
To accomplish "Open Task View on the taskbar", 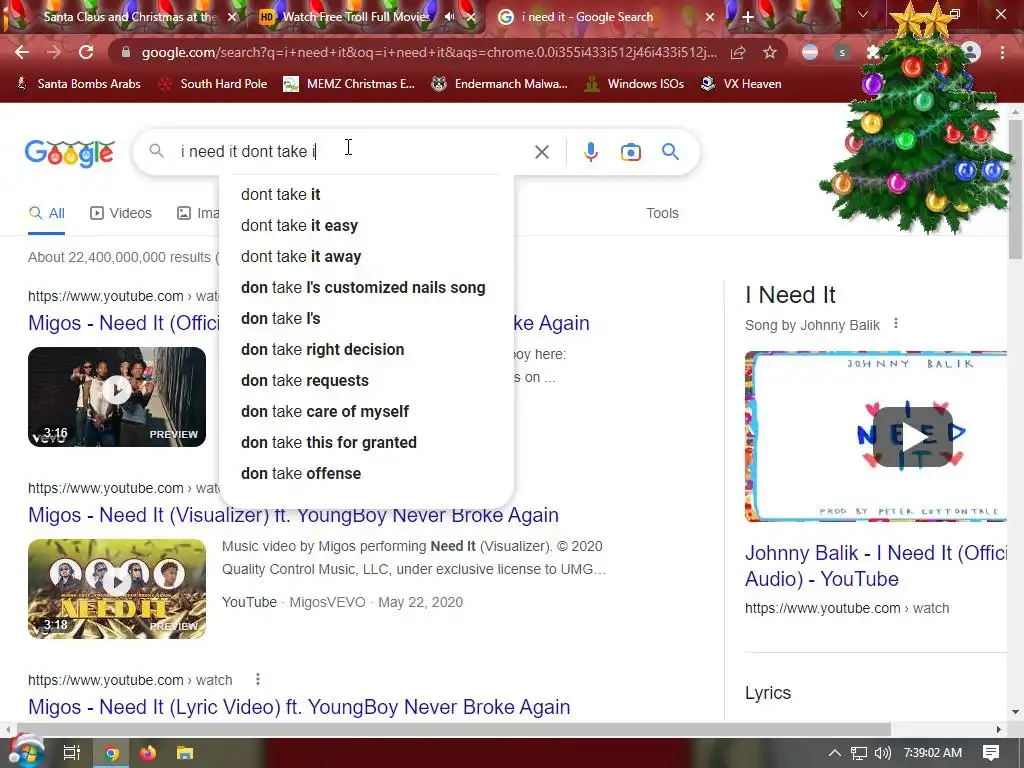I will [x=71, y=753].
